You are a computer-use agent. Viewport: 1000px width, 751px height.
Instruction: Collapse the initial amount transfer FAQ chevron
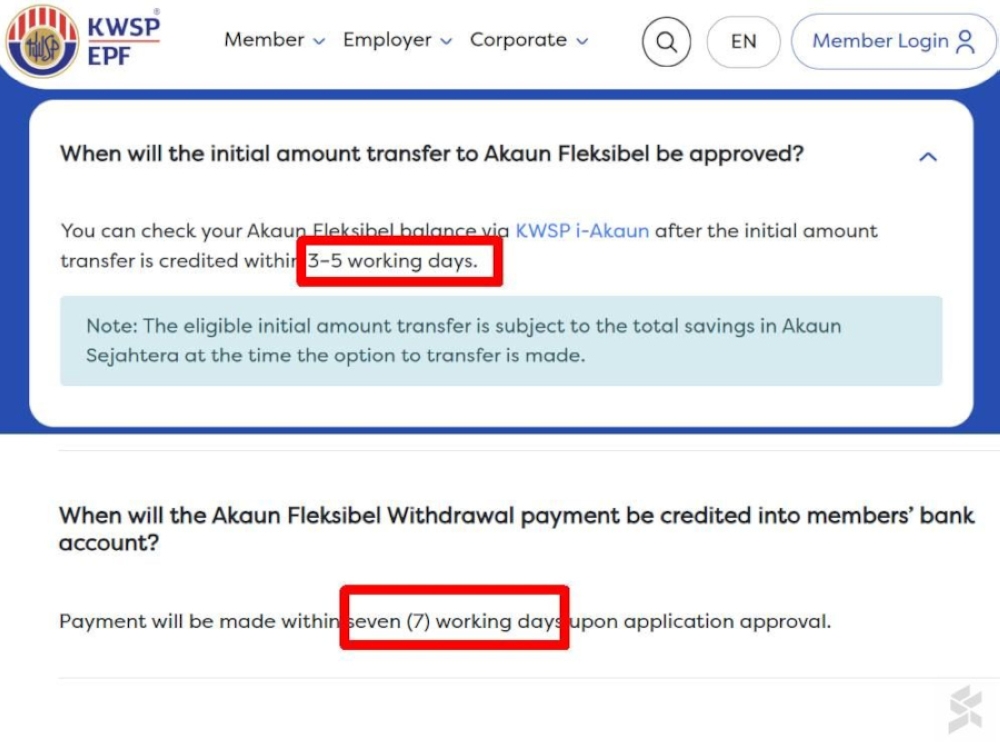[x=928, y=156]
